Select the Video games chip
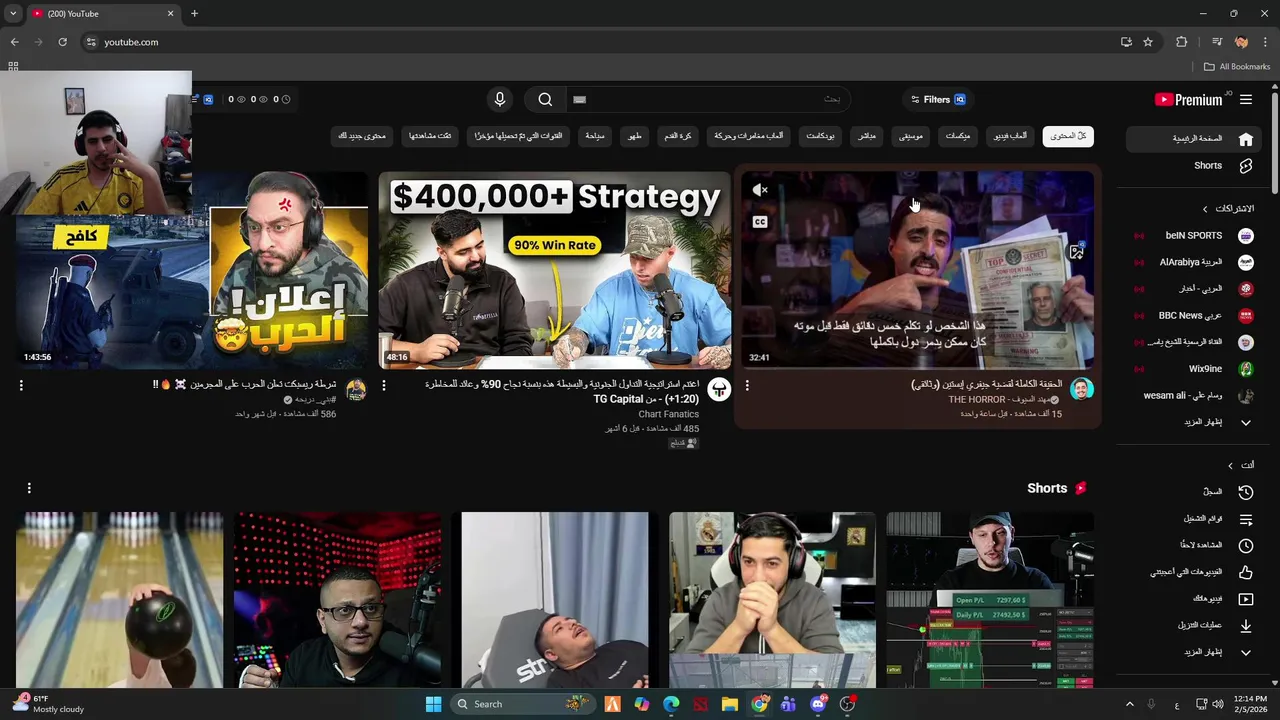1280x720 pixels. click(x=1010, y=136)
